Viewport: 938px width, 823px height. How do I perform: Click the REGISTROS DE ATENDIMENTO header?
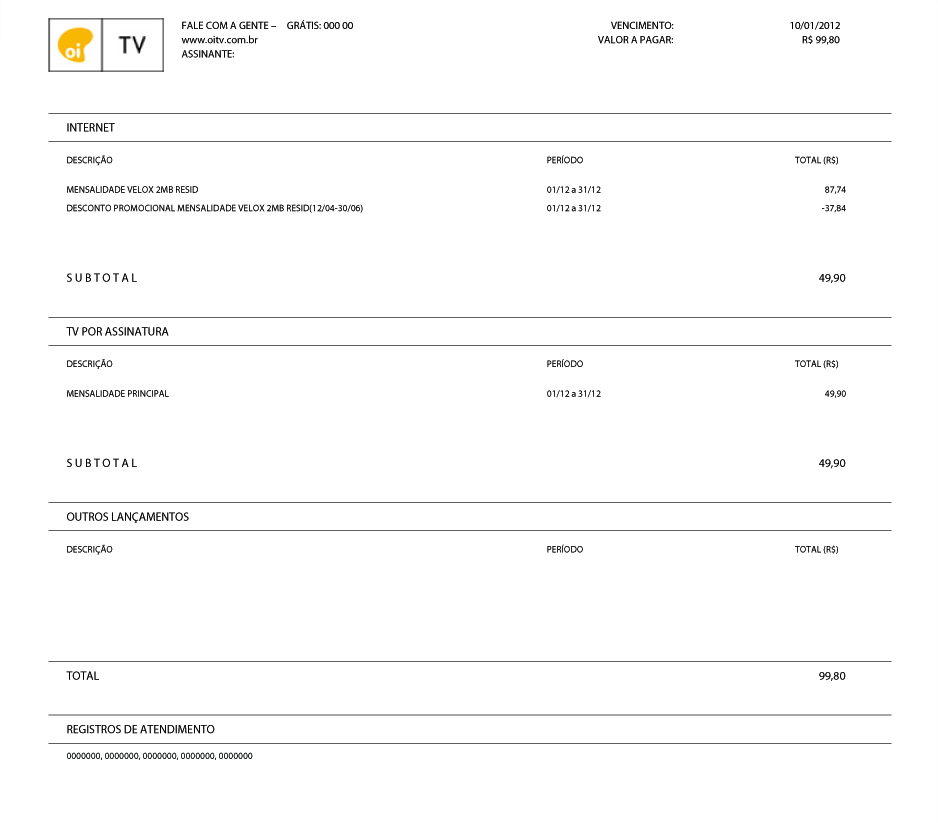[140, 730]
